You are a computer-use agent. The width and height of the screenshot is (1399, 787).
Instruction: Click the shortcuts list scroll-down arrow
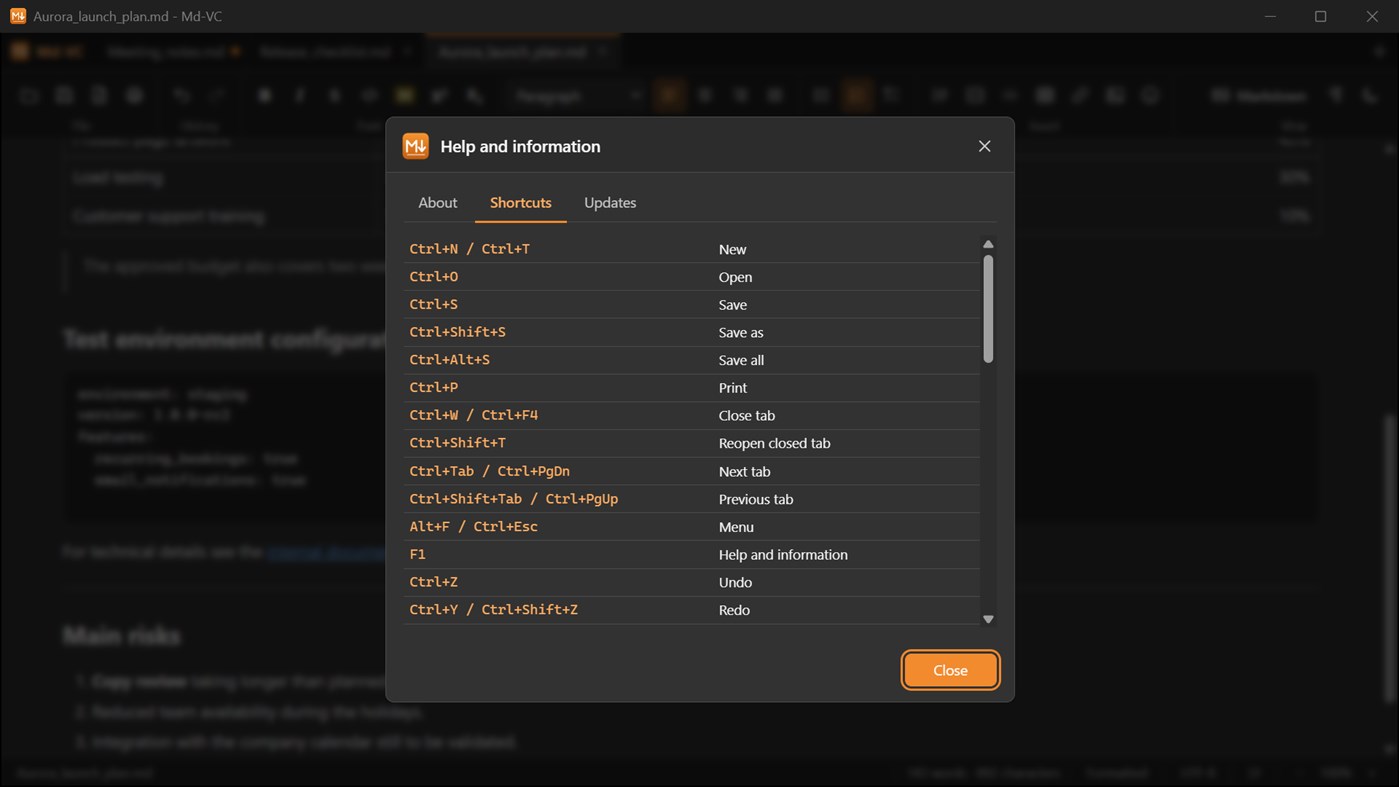click(988, 619)
